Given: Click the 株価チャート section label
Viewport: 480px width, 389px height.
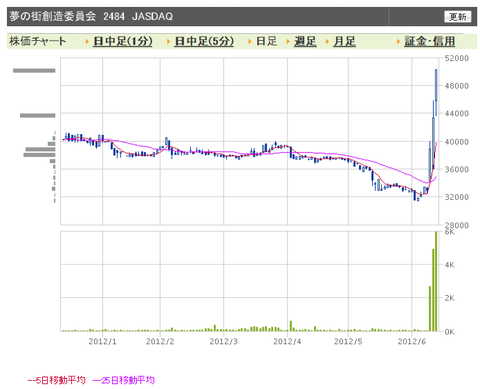Looking at the screenshot, I should [x=38, y=41].
